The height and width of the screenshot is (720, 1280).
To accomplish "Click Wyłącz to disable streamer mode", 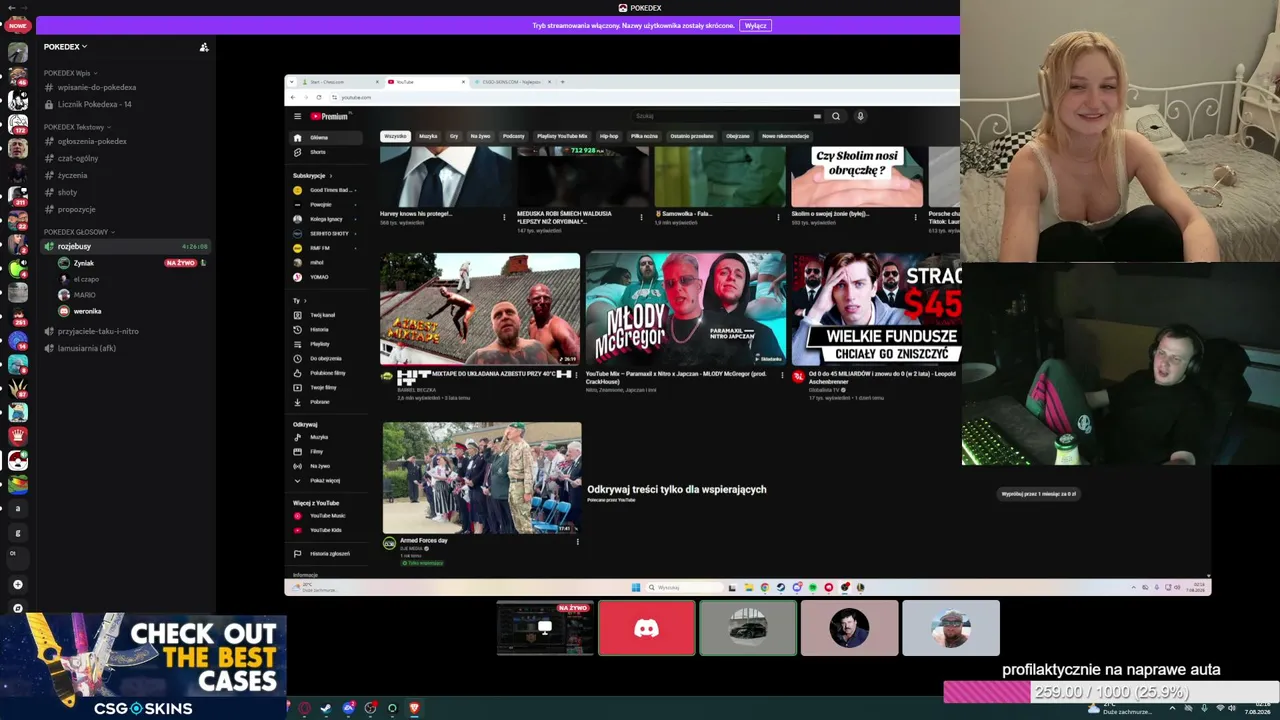I will coord(755,25).
